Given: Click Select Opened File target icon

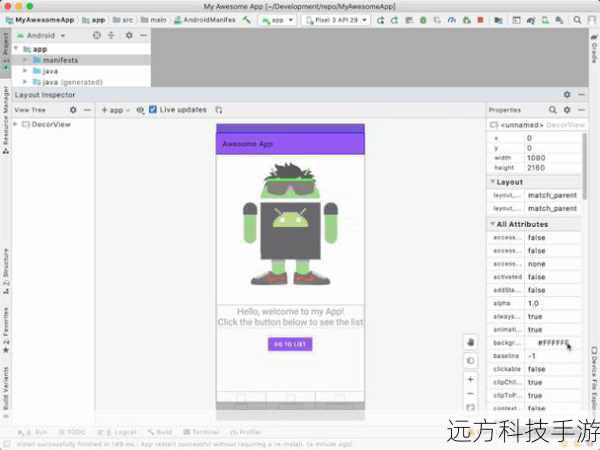Looking at the screenshot, I should click(x=97, y=36).
